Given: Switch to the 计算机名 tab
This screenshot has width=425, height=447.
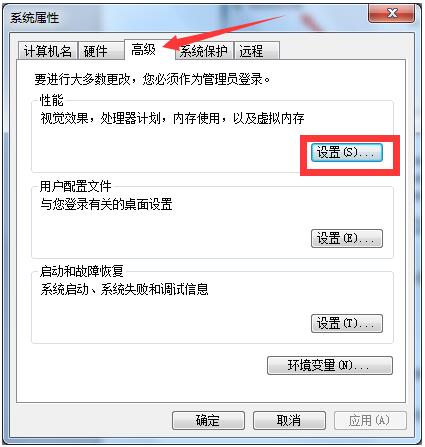Looking at the screenshot, I should point(48,51).
